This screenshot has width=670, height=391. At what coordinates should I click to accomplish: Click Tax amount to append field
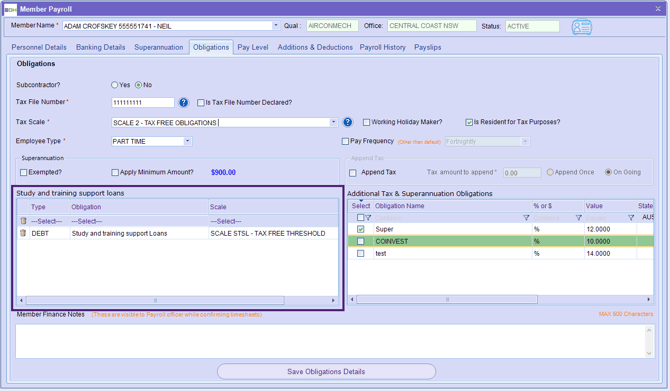click(x=522, y=173)
